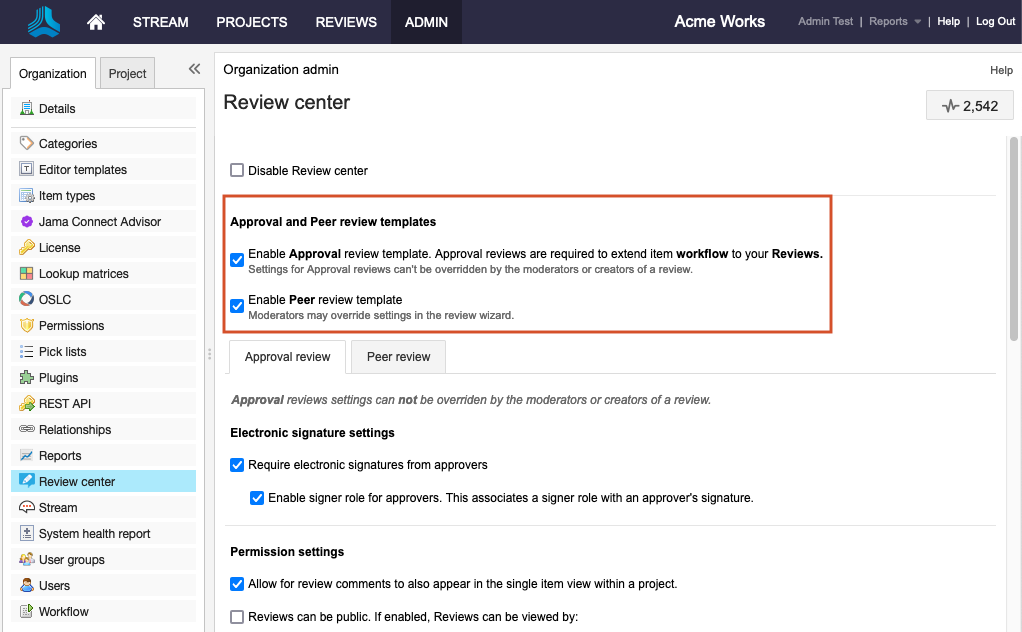Screen dimensions: 1022x632
Task: Click the Home icon in top navigation
Action: [x=96, y=22]
